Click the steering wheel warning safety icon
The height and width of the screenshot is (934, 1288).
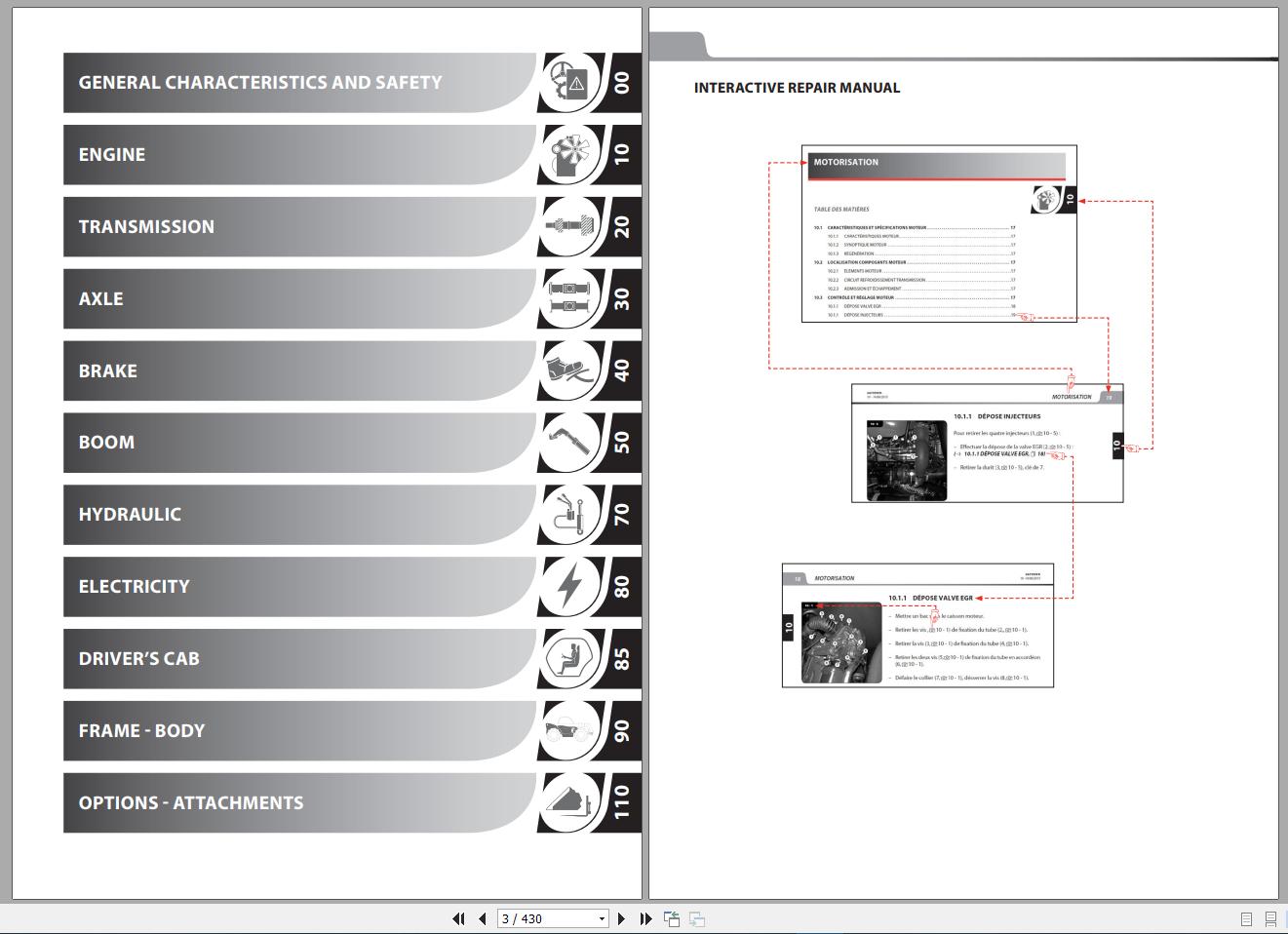tap(569, 83)
